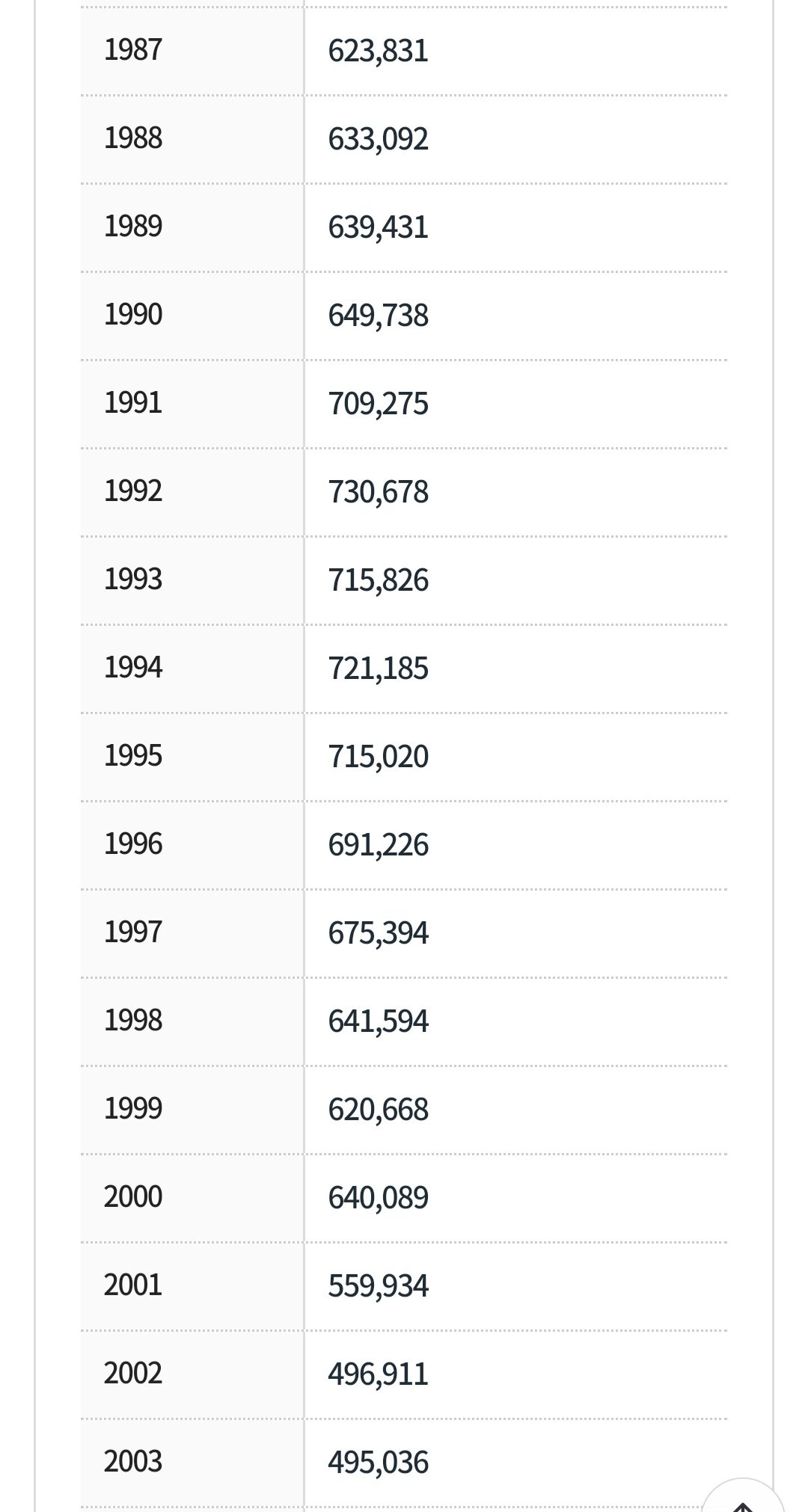Click the value 633,092
Viewport: 808px width, 1512px height.
pos(378,139)
